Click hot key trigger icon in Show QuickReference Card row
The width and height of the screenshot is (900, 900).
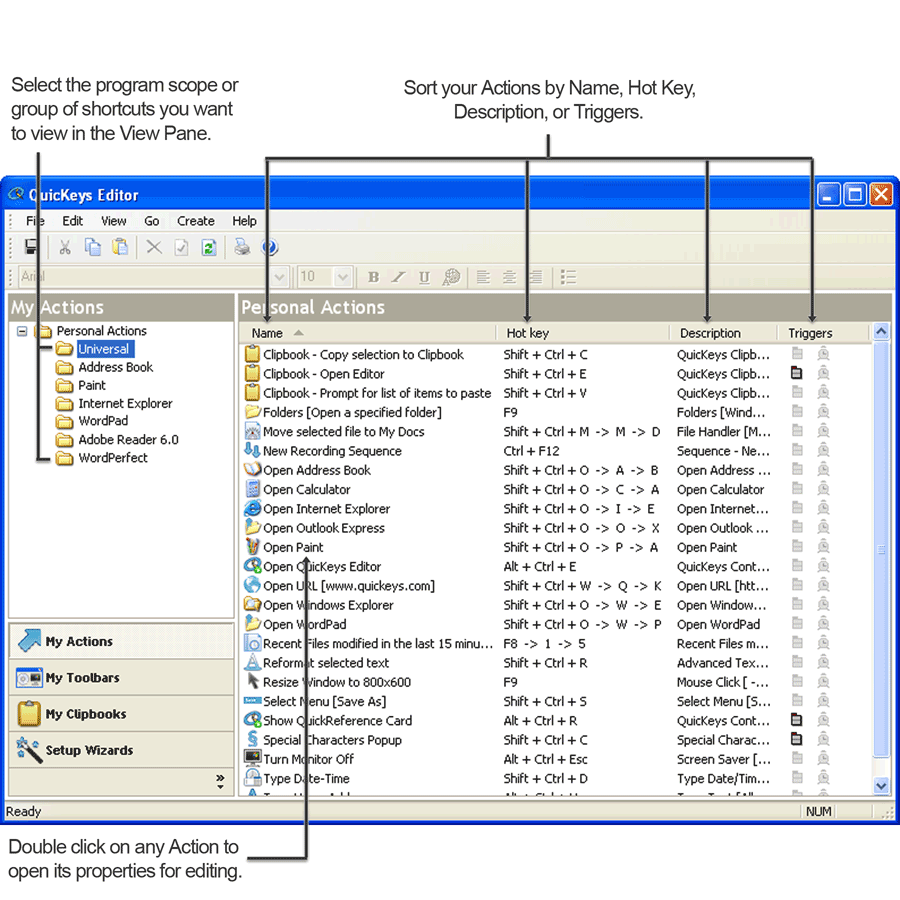tap(797, 720)
